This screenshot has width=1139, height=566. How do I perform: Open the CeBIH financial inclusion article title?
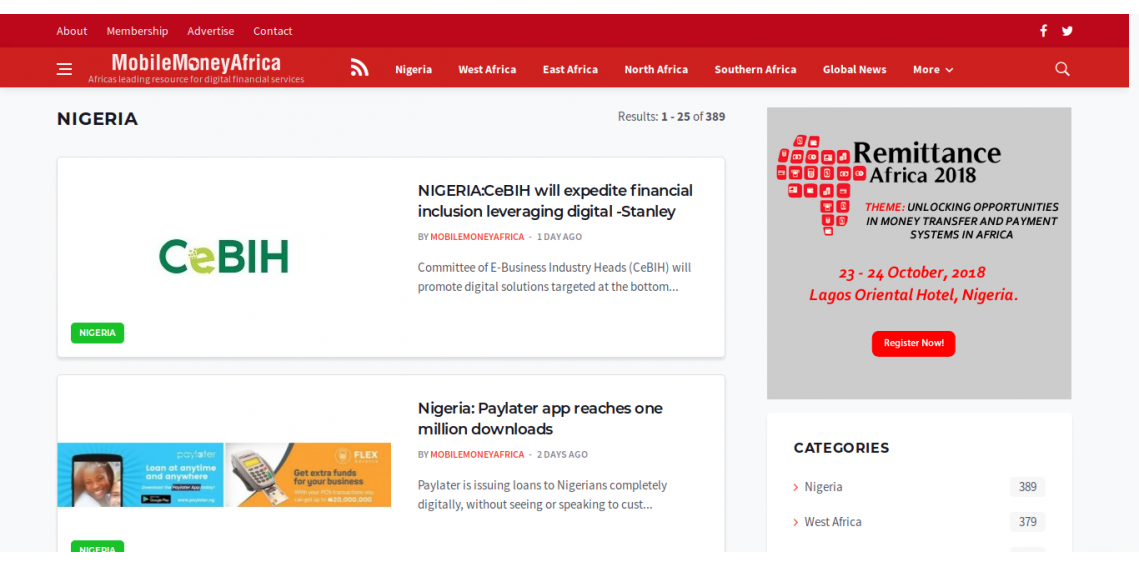555,201
